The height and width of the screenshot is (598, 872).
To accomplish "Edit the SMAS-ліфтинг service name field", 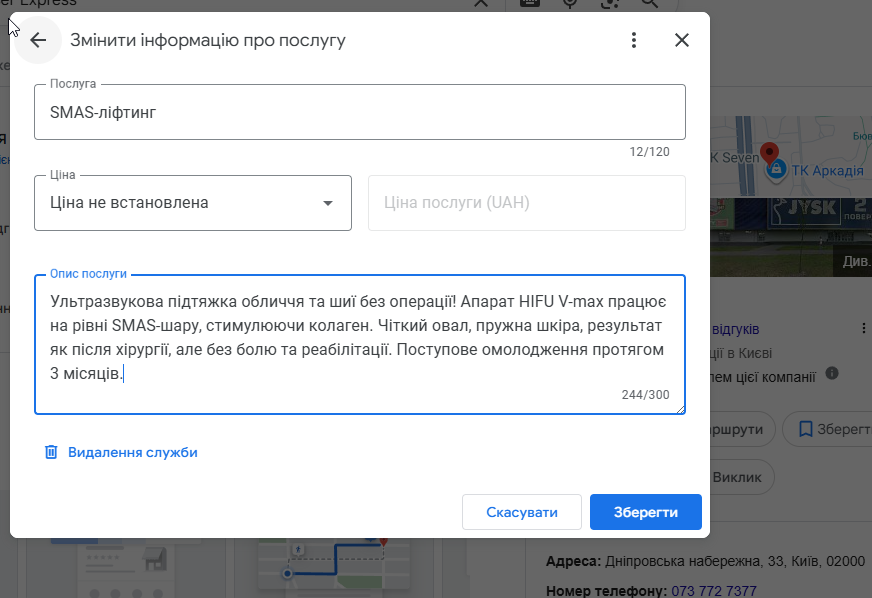I will (360, 112).
